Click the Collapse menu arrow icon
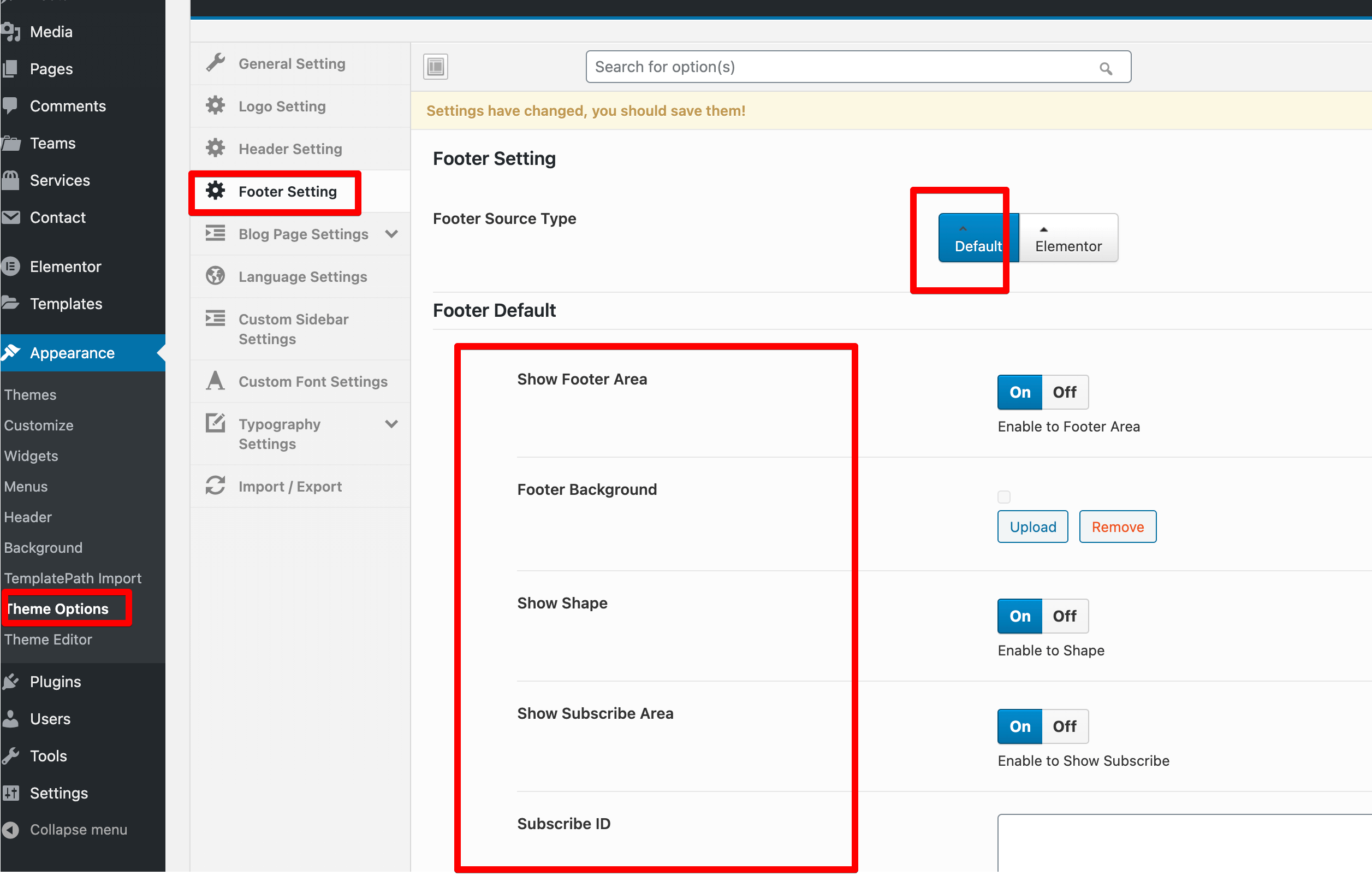The image size is (1372, 875). pos(11,830)
